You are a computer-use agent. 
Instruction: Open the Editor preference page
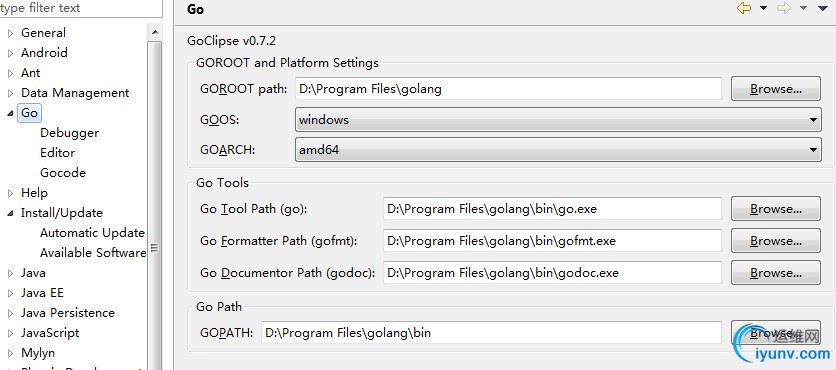58,153
